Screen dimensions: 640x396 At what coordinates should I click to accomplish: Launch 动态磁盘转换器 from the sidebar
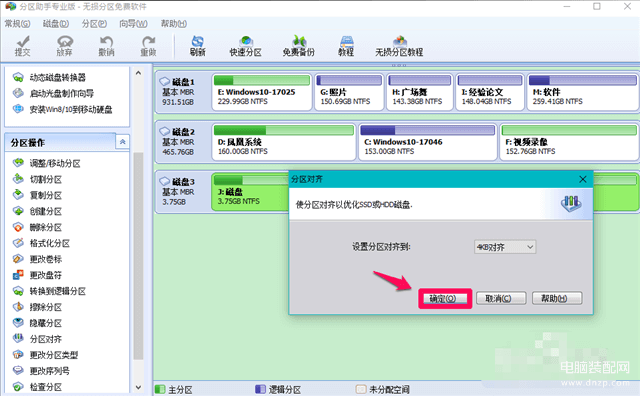point(49,77)
